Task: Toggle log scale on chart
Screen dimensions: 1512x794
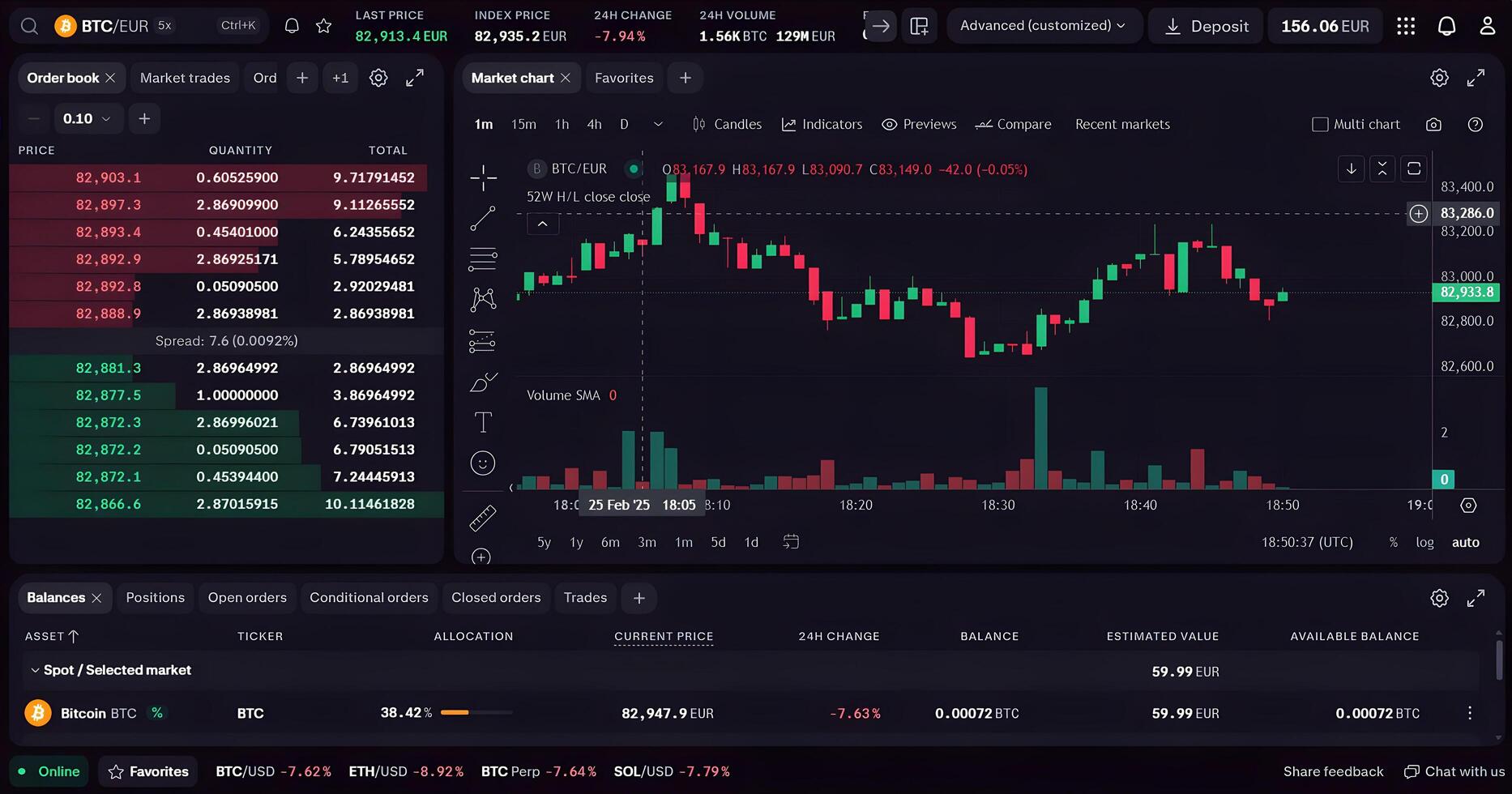Action: click(1424, 543)
